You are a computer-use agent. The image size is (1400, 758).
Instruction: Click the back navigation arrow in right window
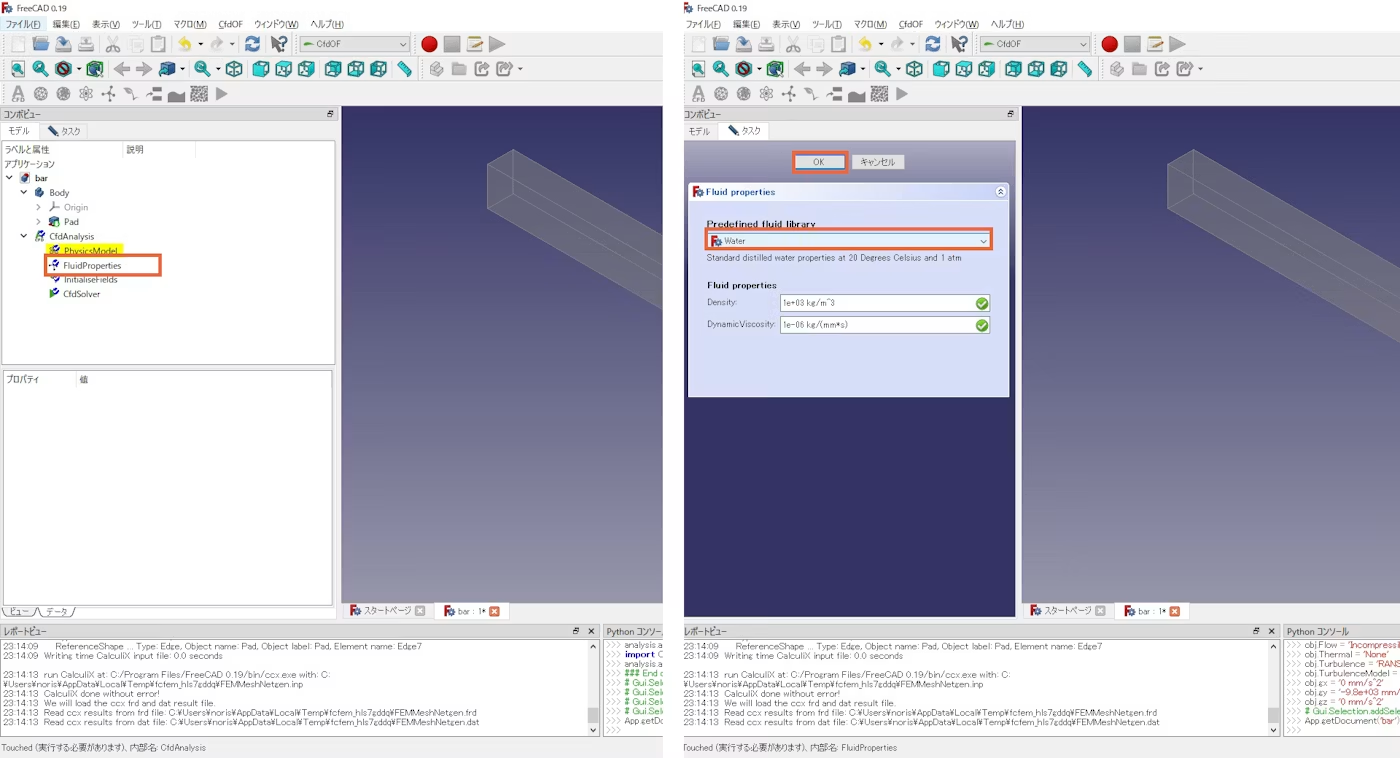(x=802, y=69)
